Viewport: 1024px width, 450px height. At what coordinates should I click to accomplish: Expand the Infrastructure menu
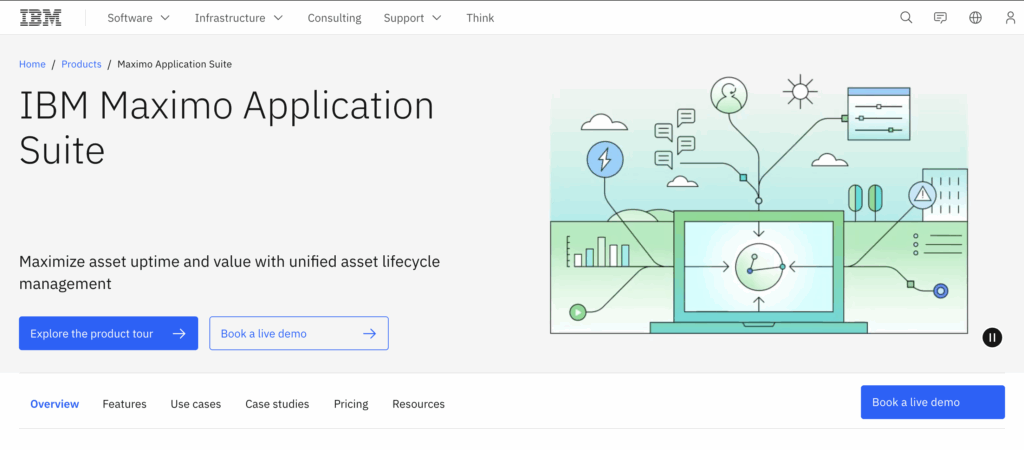tap(239, 18)
